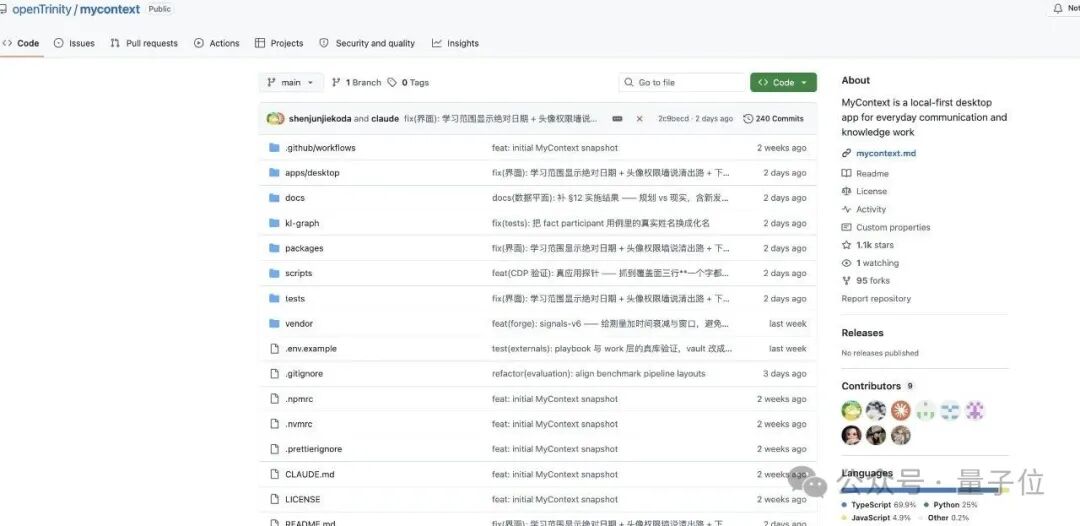Open the Contributors section heading

coord(871,386)
